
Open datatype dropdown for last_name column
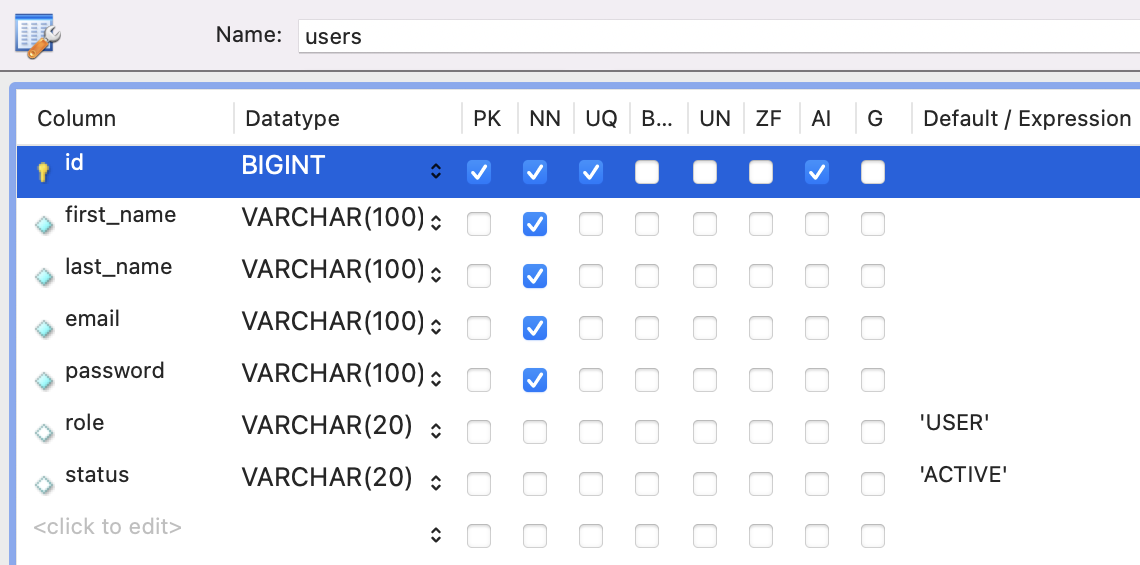pos(435,275)
